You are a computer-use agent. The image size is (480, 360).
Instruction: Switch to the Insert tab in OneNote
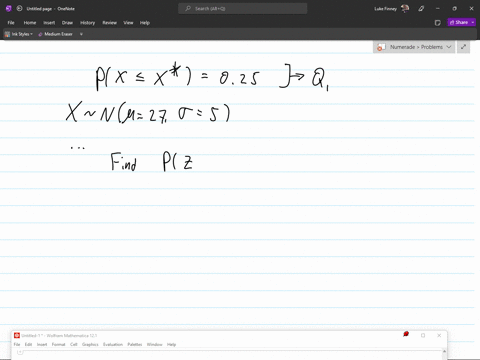(49, 23)
